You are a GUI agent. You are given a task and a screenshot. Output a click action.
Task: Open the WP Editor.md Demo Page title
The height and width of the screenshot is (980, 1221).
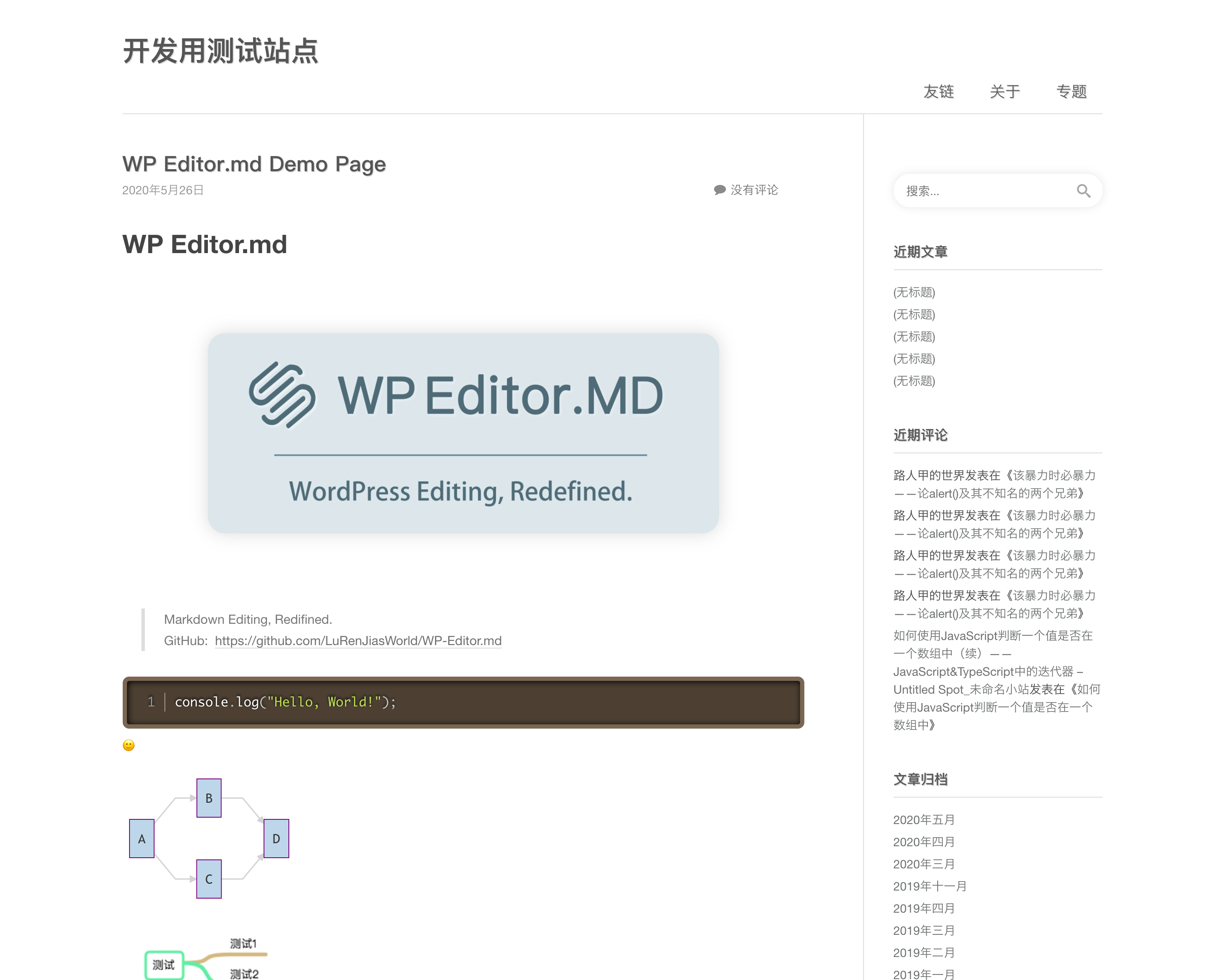[254, 164]
